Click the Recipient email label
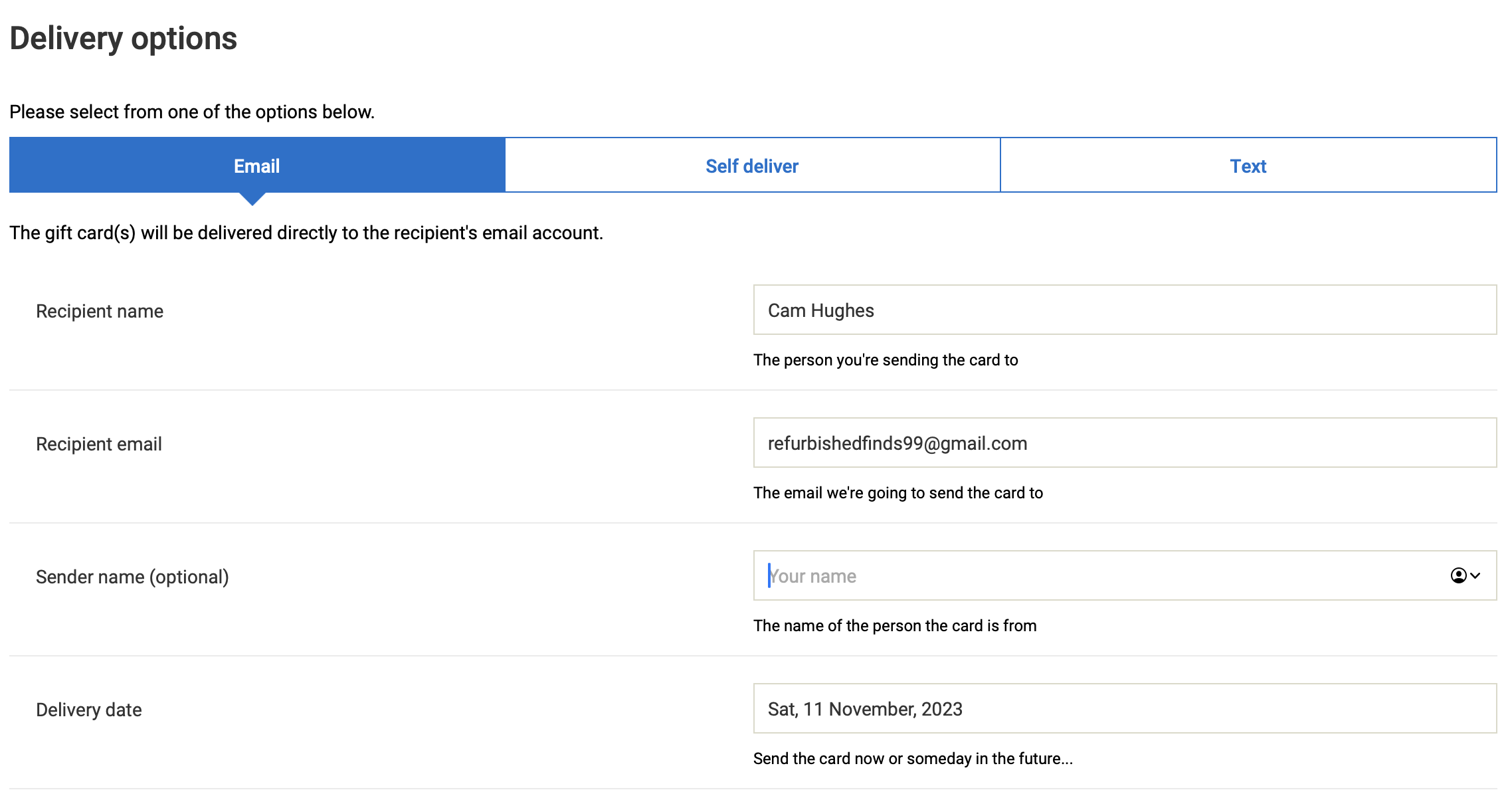Image resolution: width=1512 pixels, height=792 pixels. (99, 444)
